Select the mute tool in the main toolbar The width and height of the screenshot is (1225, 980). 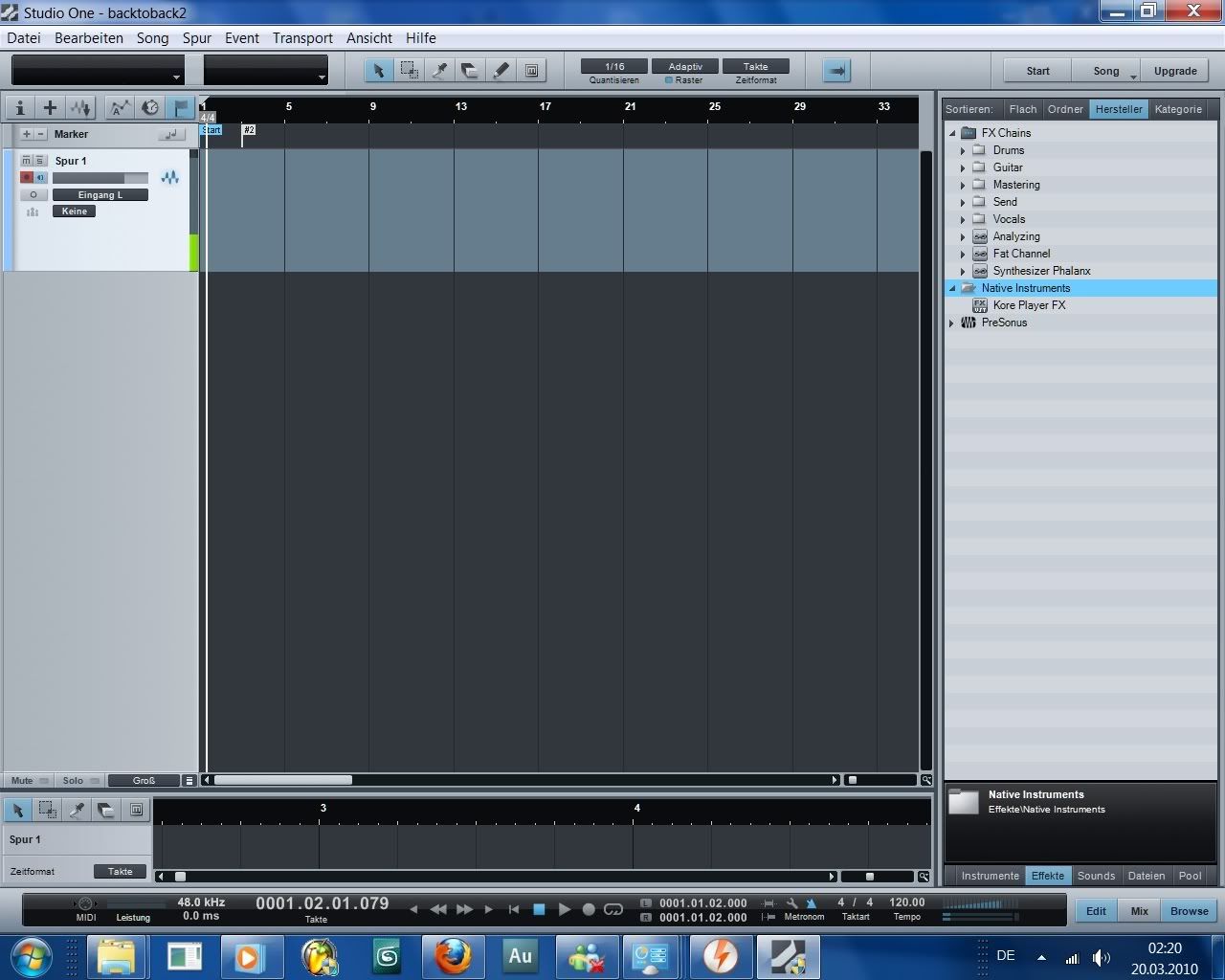pyautogui.click(x=531, y=70)
